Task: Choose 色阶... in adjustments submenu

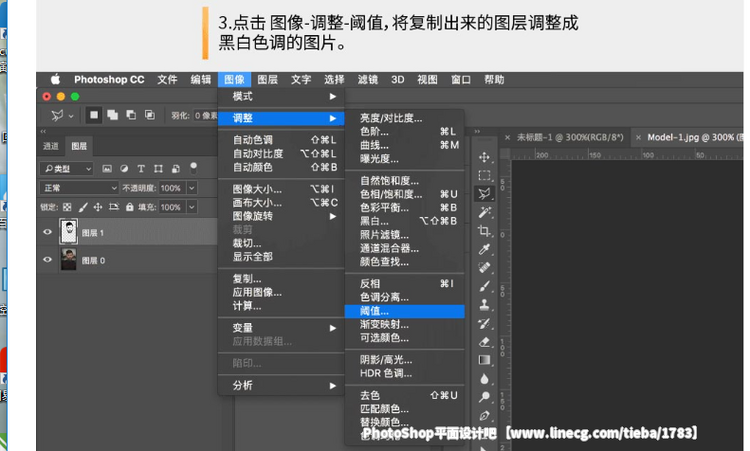Action: pyautogui.click(x=404, y=132)
